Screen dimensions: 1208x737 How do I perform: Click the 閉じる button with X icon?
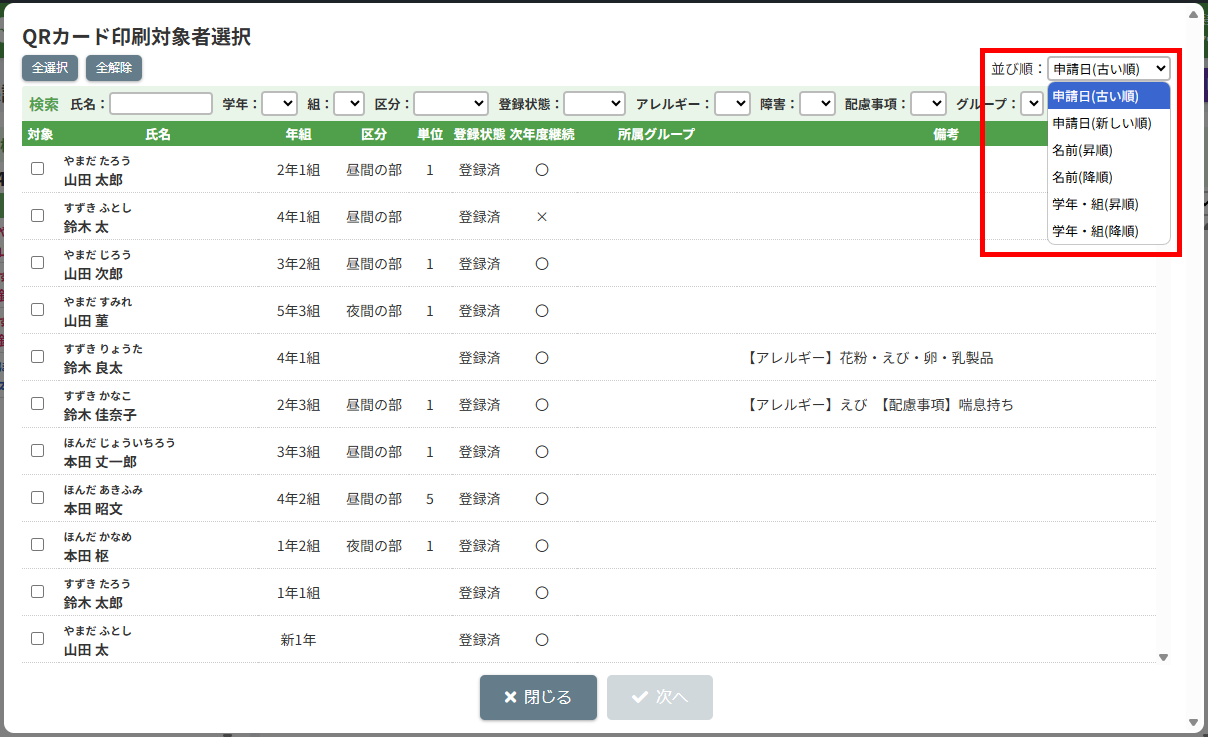(538, 697)
